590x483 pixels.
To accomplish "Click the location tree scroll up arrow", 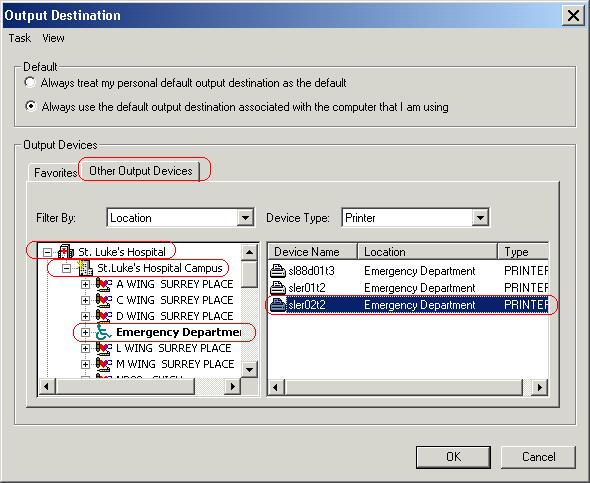I will [x=249, y=252].
